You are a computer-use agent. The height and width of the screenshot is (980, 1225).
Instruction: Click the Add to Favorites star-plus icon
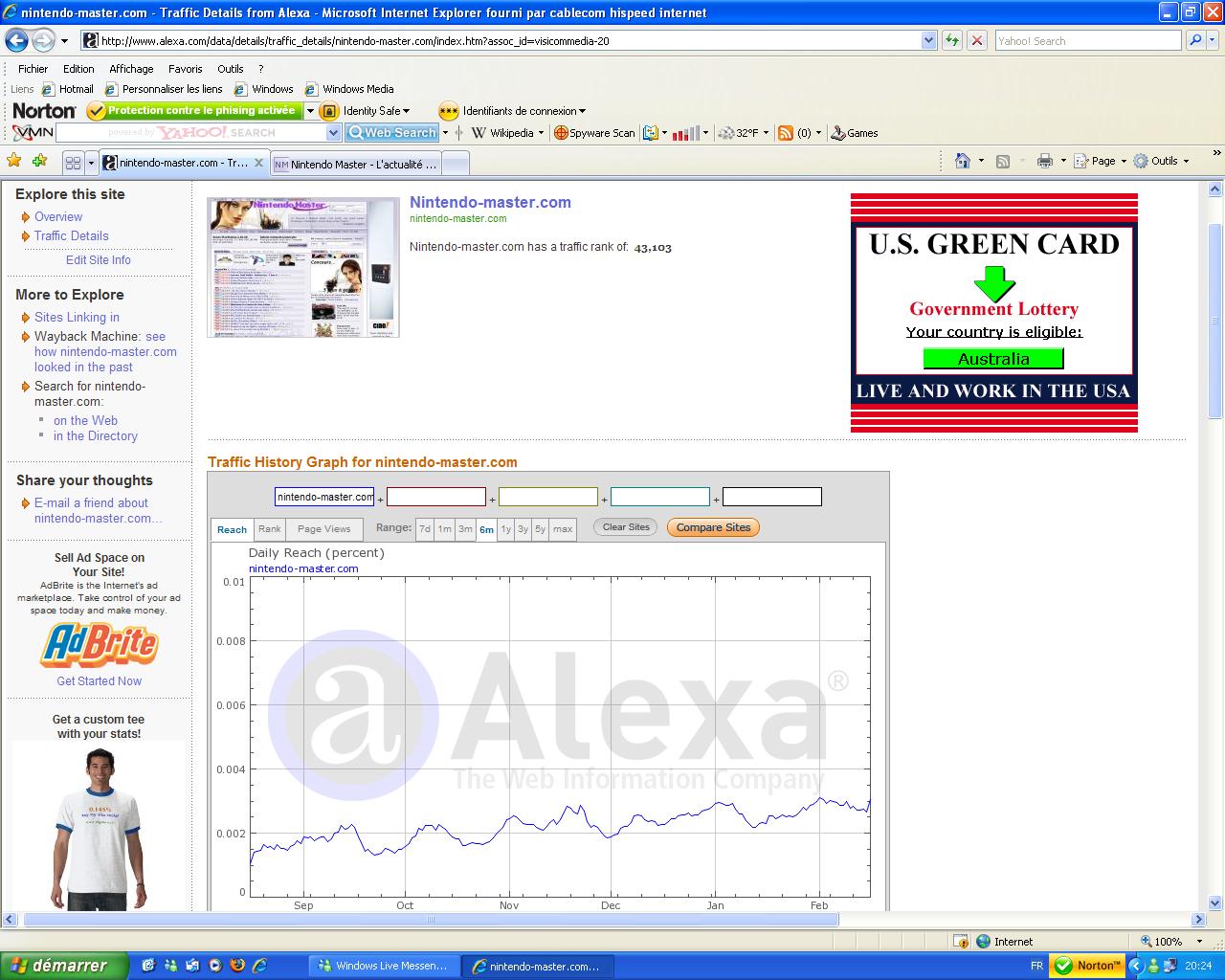pyautogui.click(x=39, y=161)
